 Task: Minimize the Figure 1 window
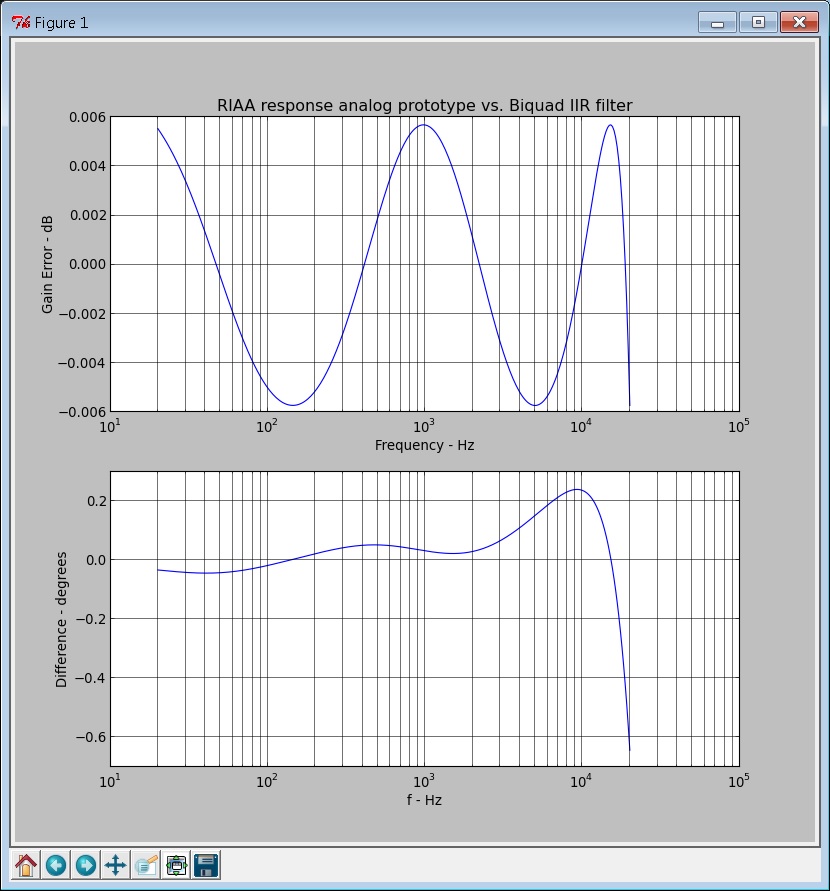click(718, 23)
